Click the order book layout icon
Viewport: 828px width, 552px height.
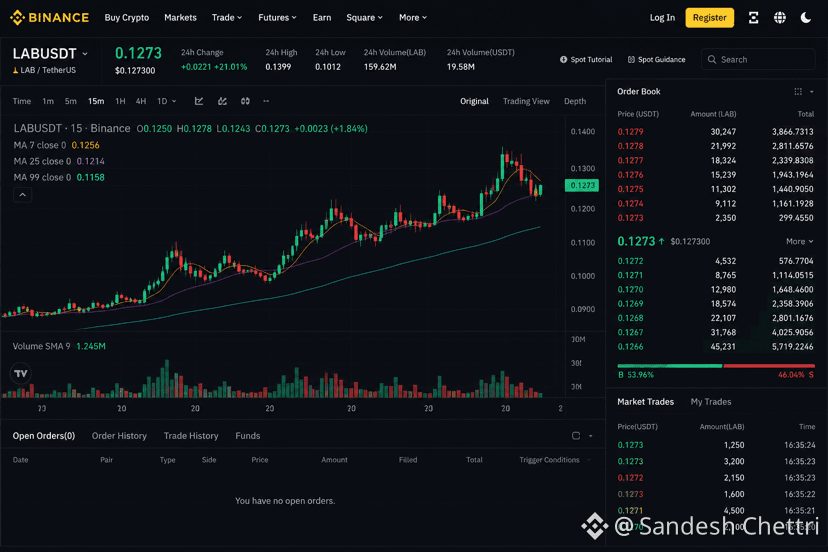point(798,91)
